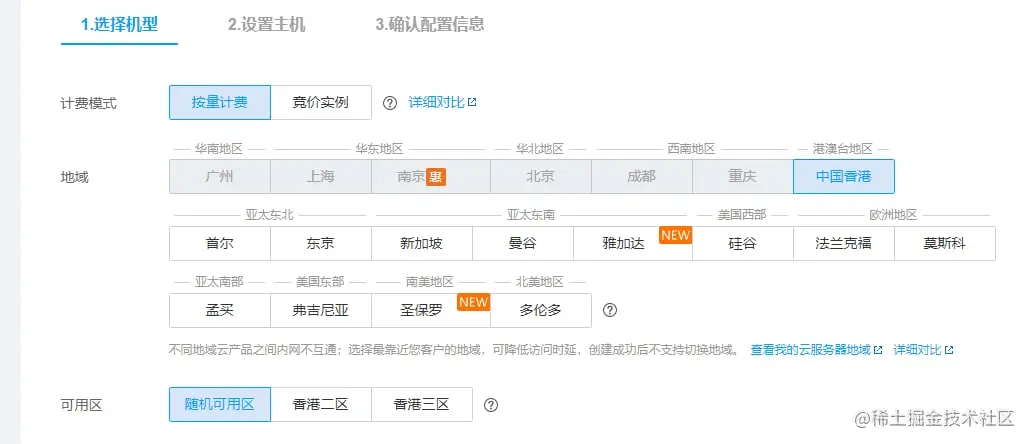This screenshot has width=1030, height=444.
Task: Click the 美国西部 group heading
Action: (x=742, y=215)
